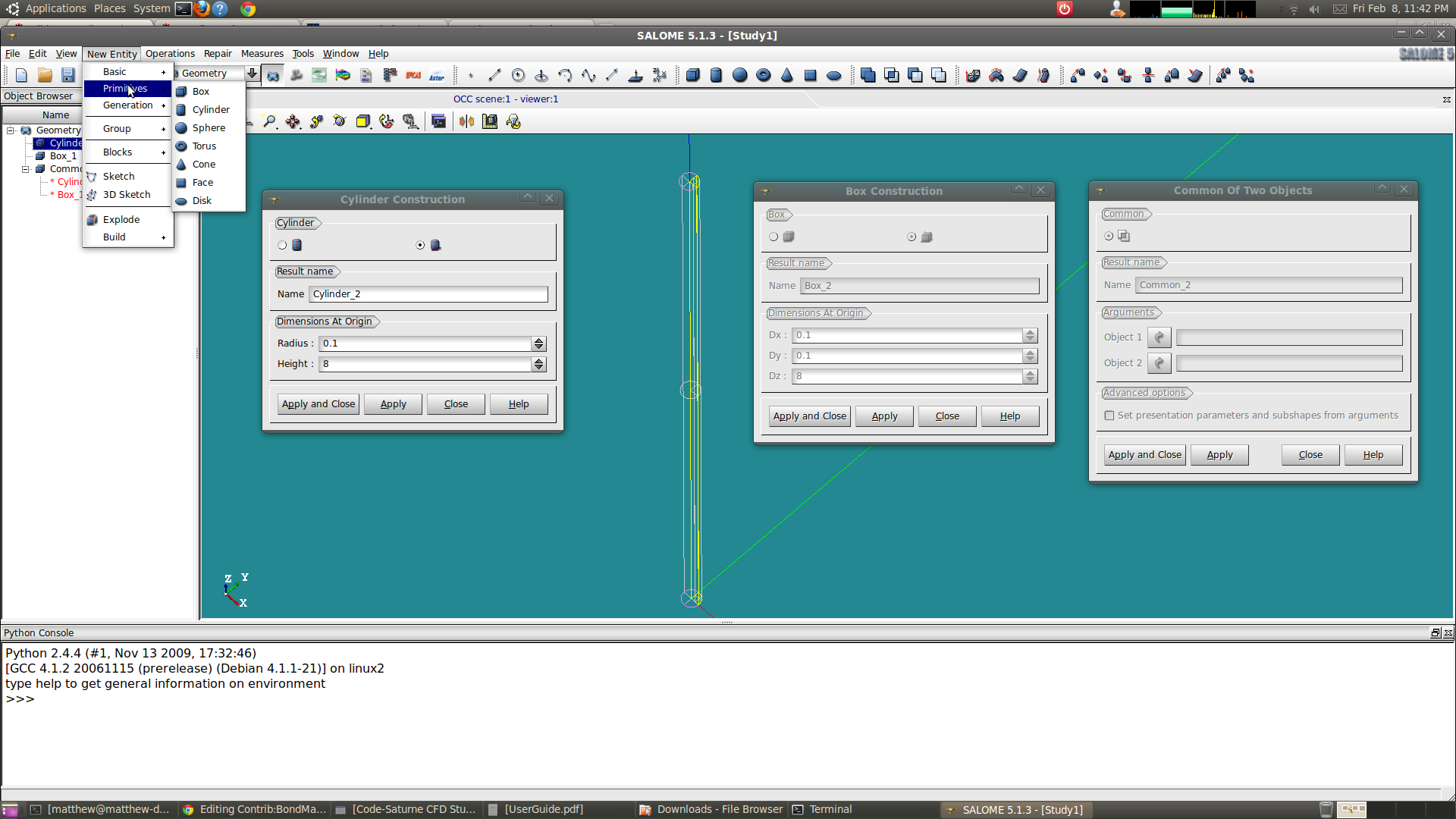Click the Common boolean toolbar icon
This screenshot has width=1456, height=819.
pyautogui.click(x=892, y=75)
